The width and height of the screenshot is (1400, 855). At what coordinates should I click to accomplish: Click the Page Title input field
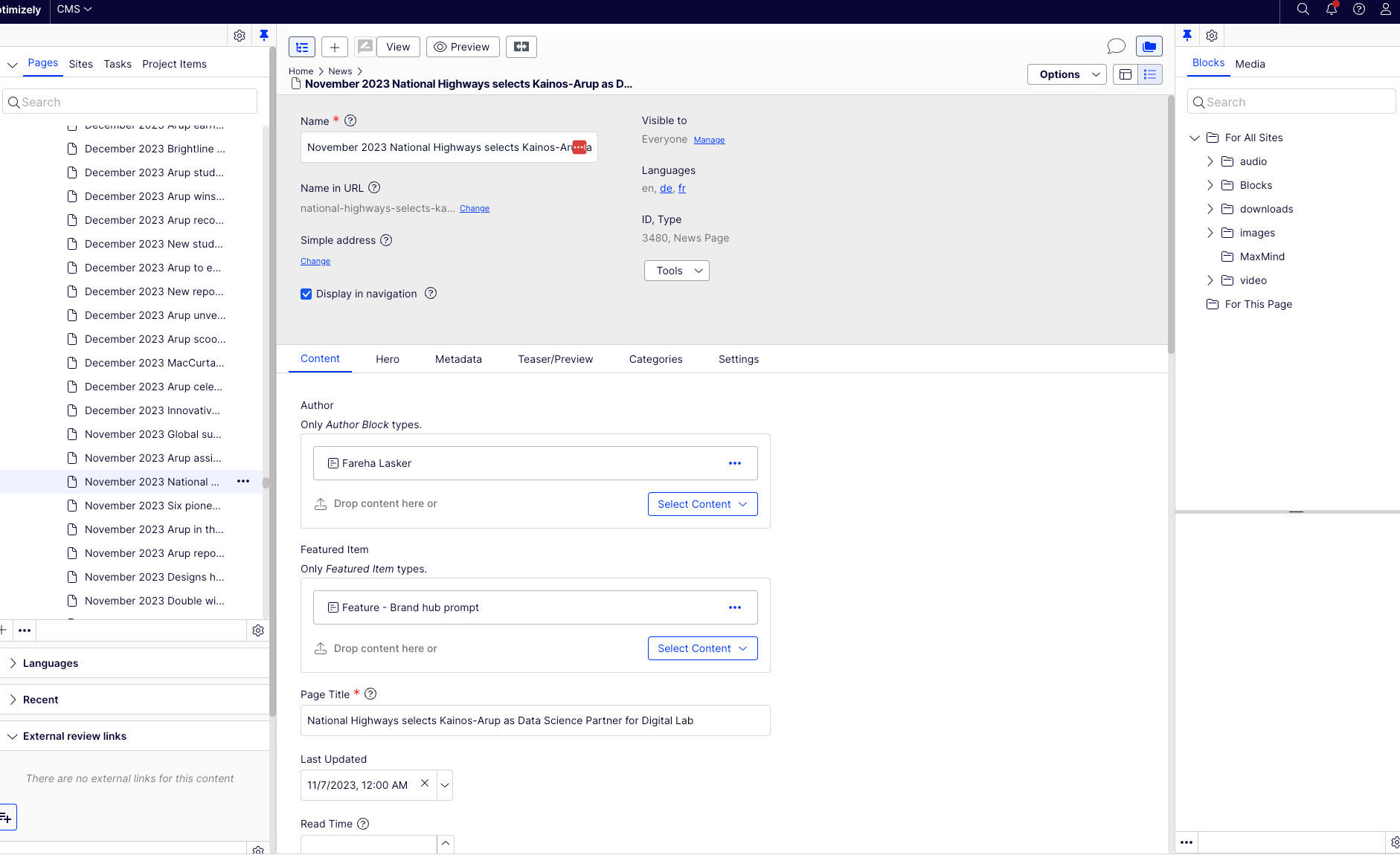point(536,720)
